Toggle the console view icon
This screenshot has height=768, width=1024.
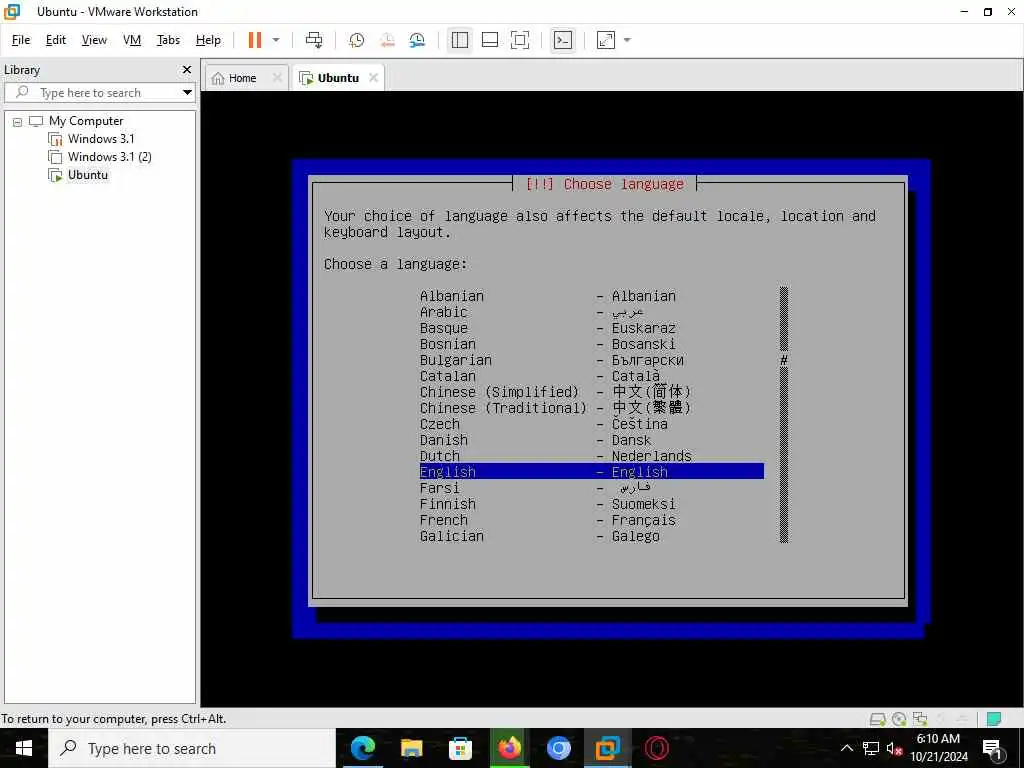pos(563,40)
